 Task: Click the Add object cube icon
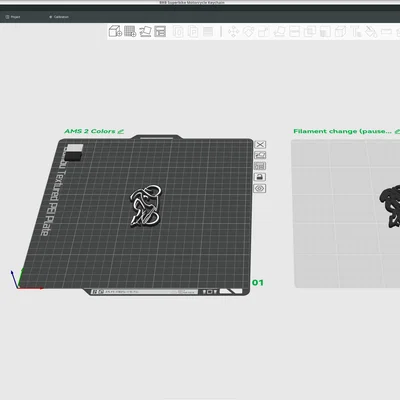[115, 31]
